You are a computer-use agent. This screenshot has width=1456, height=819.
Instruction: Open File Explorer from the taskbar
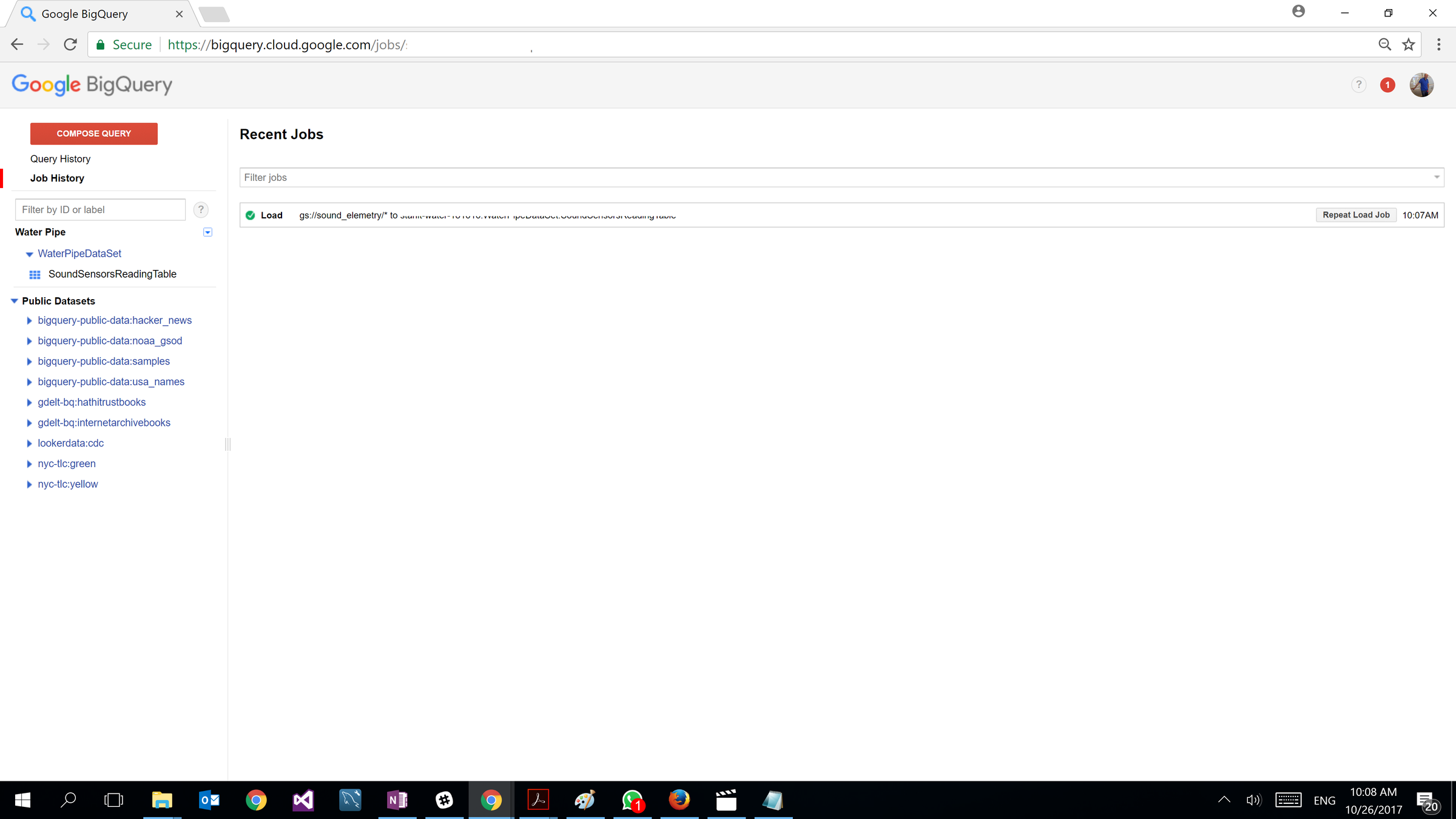click(162, 800)
